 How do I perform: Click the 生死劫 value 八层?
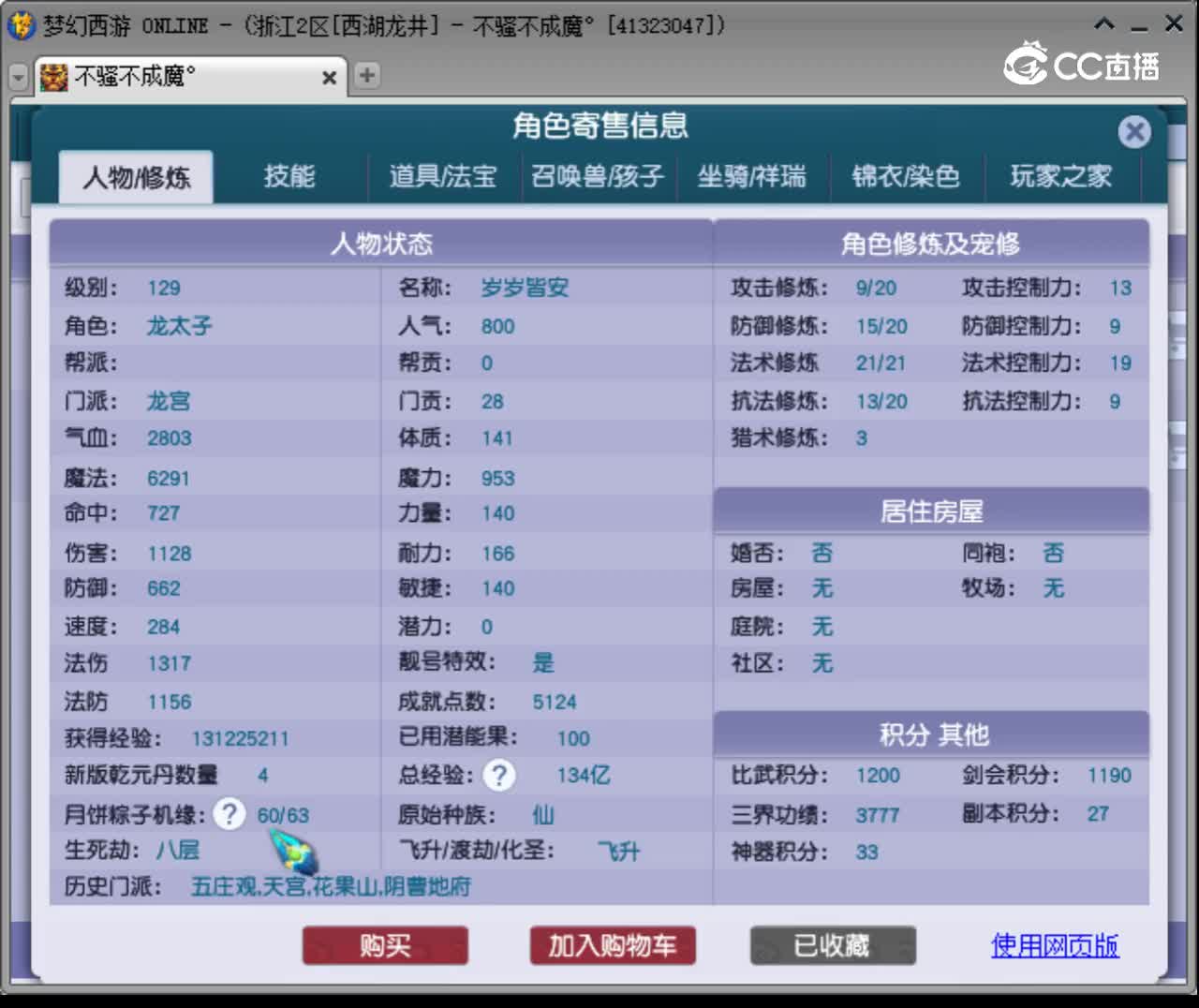[x=177, y=851]
